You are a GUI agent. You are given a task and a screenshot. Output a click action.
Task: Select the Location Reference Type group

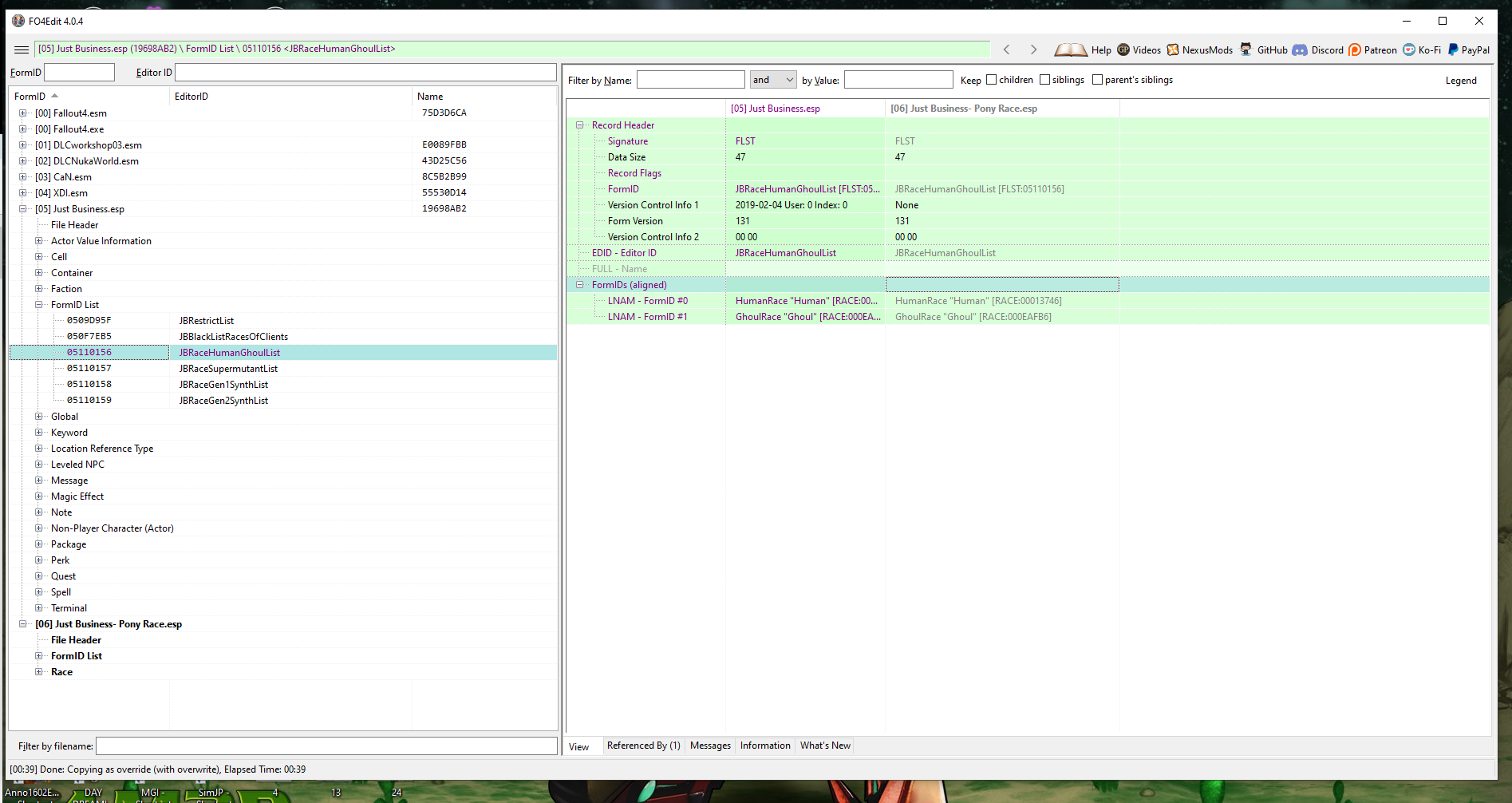[102, 449]
